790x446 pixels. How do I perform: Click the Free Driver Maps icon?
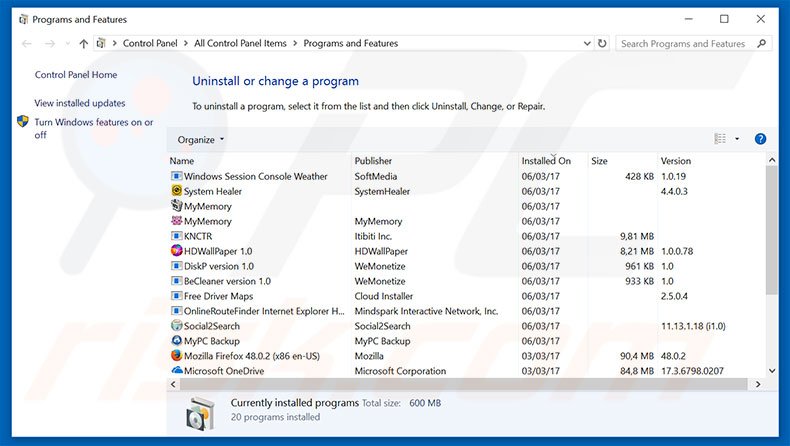coord(176,296)
